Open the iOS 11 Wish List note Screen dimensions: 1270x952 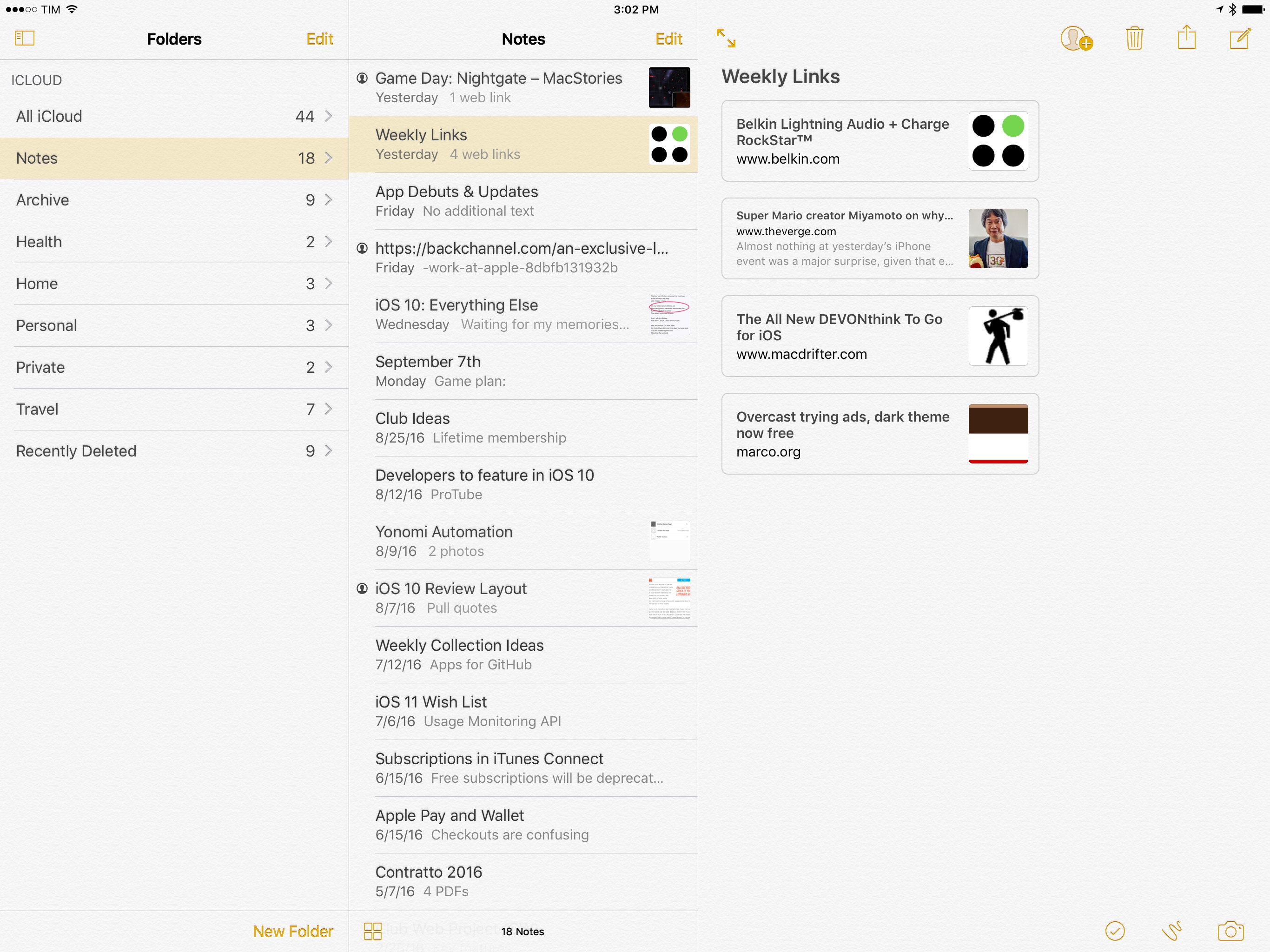click(x=523, y=711)
